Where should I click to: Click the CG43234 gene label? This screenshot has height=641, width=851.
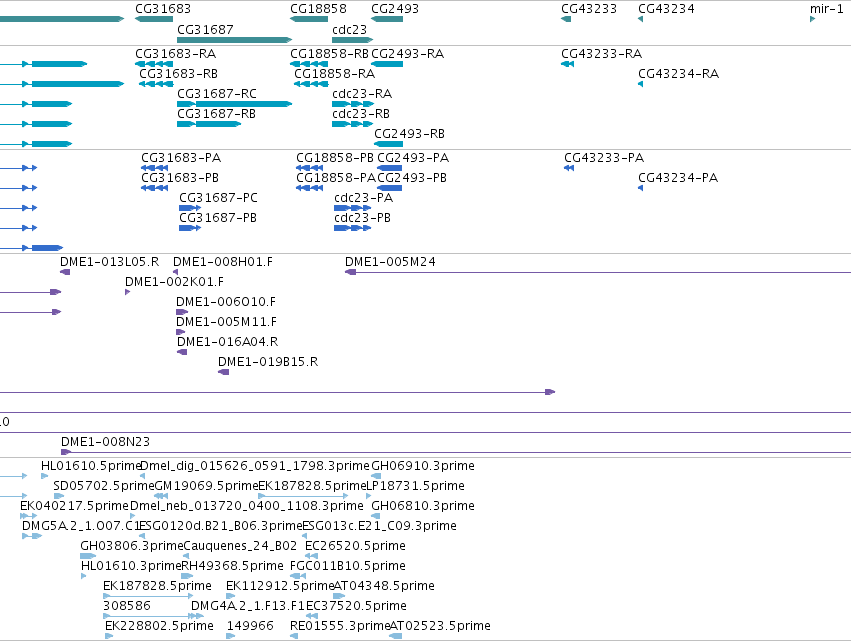click(666, 9)
